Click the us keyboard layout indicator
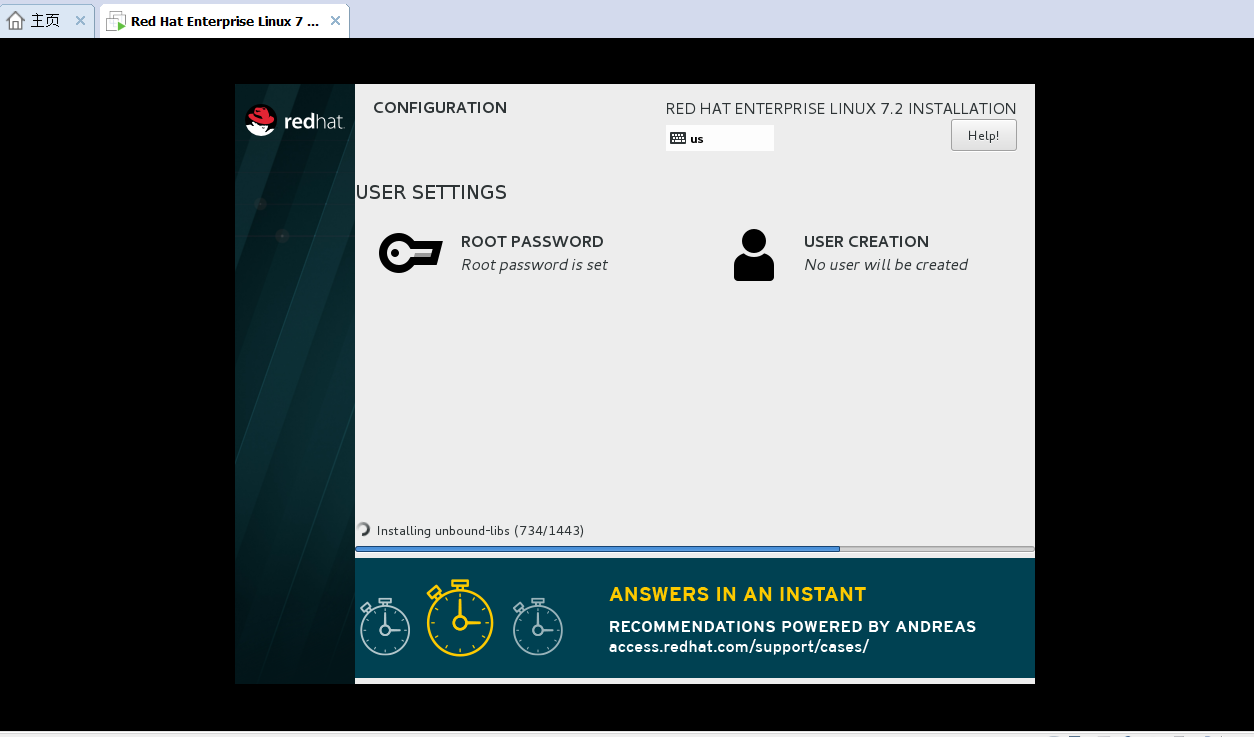Viewport: 1254px width, 737px height. point(720,138)
